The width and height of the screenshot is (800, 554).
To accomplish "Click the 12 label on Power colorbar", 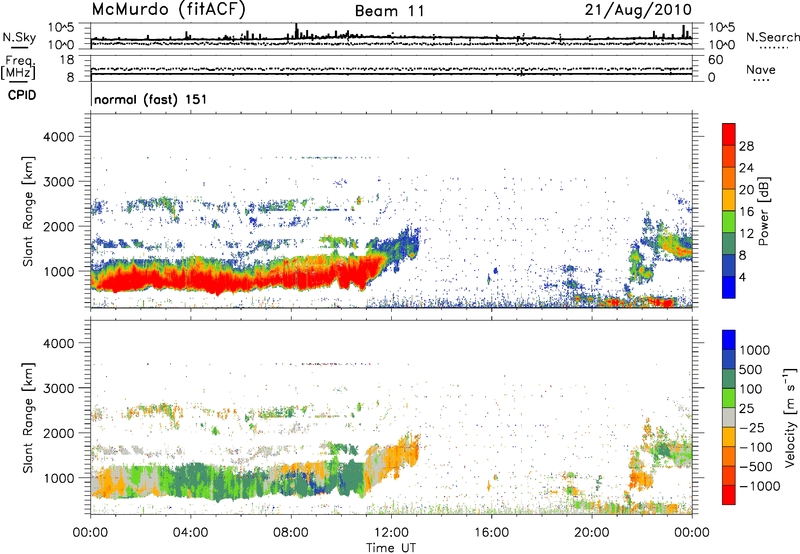I will click(x=746, y=234).
